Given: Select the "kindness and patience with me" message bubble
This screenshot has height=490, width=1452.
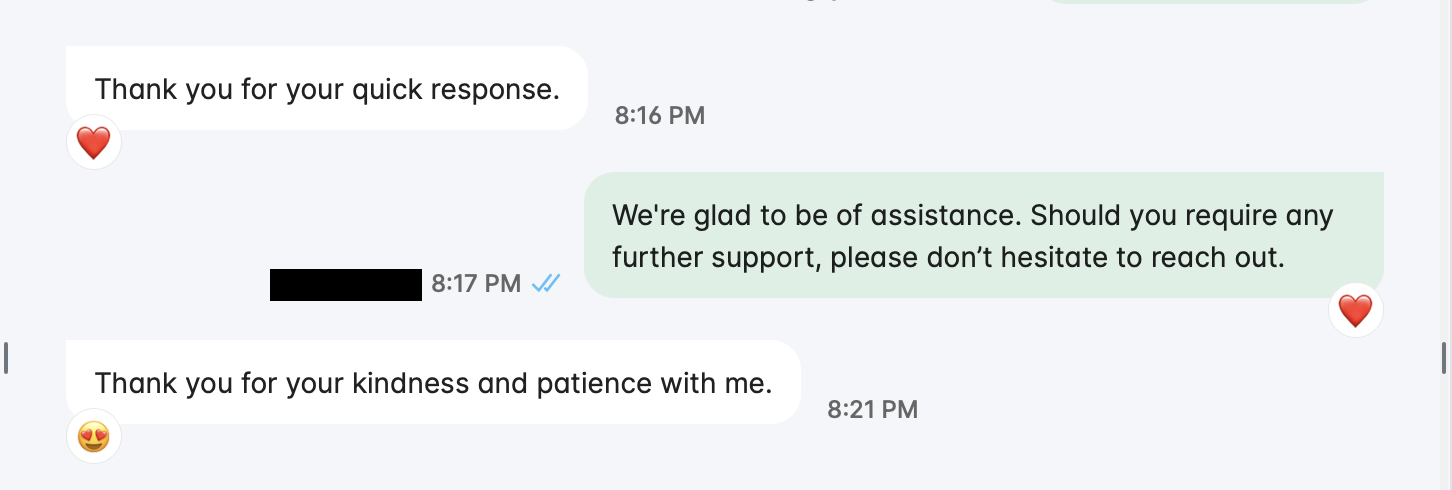Looking at the screenshot, I should point(433,382).
